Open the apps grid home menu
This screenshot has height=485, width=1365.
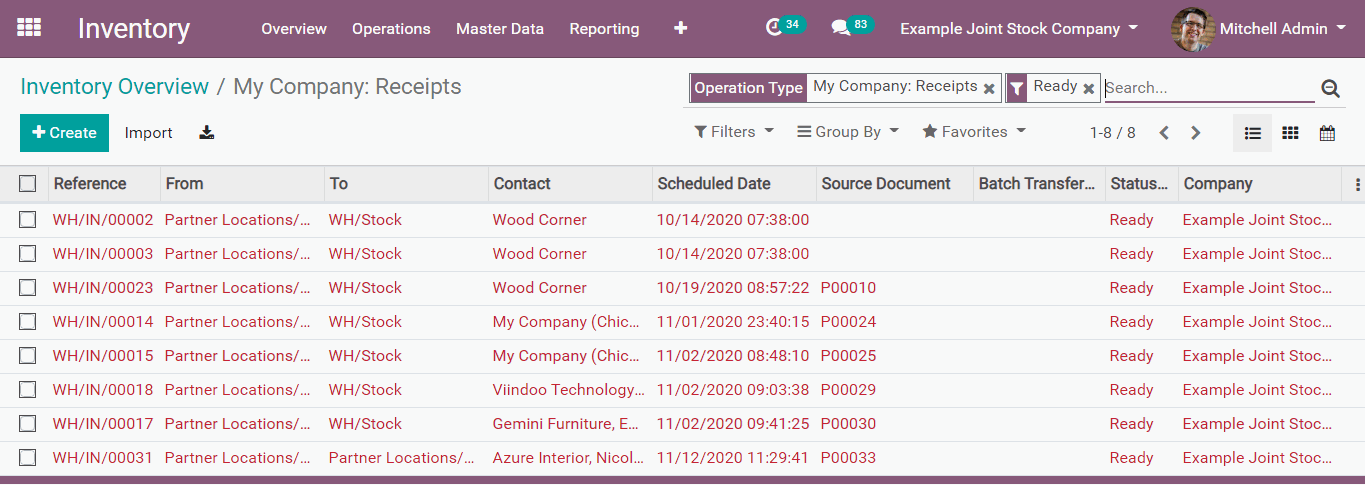tap(29, 28)
